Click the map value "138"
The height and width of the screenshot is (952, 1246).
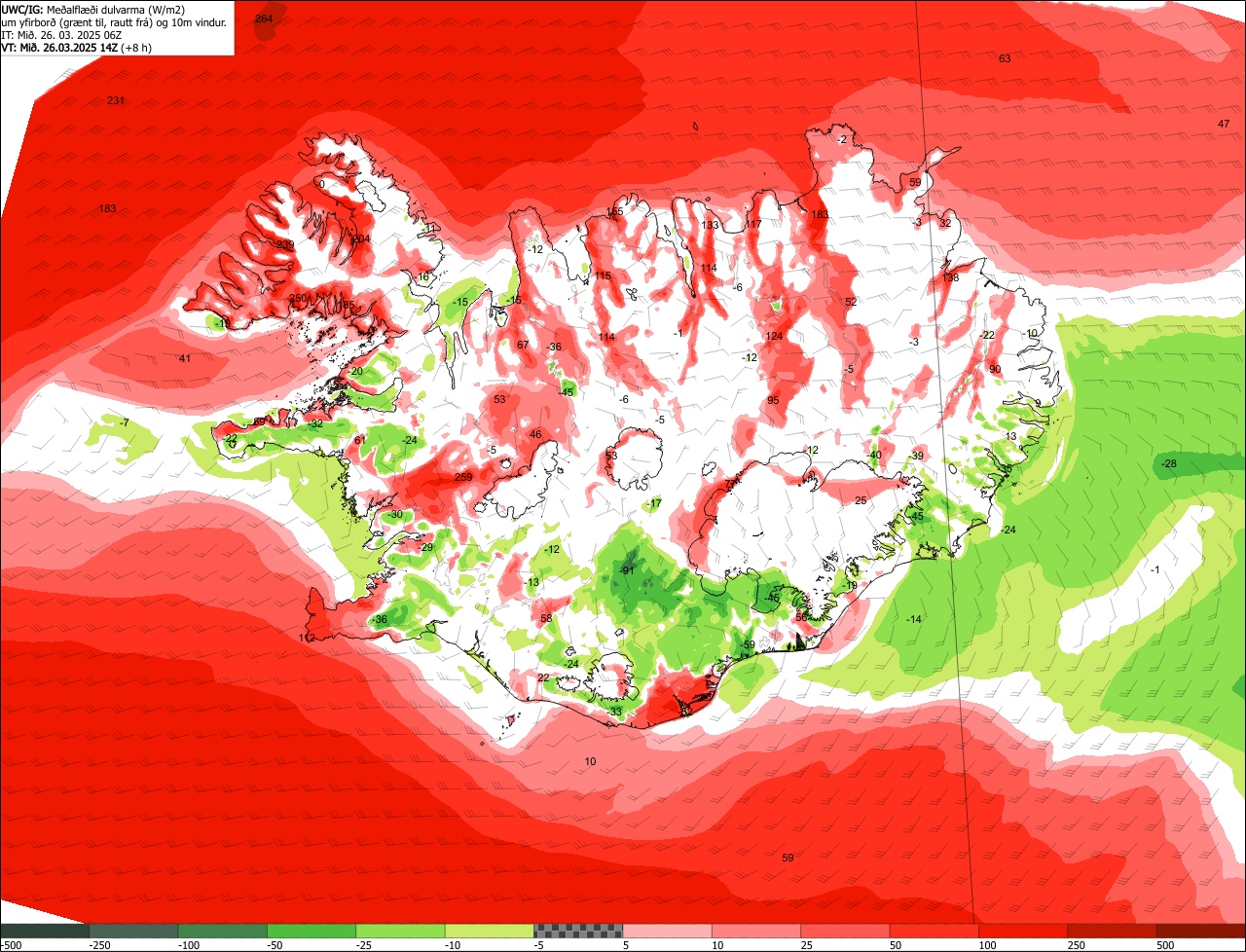click(951, 278)
